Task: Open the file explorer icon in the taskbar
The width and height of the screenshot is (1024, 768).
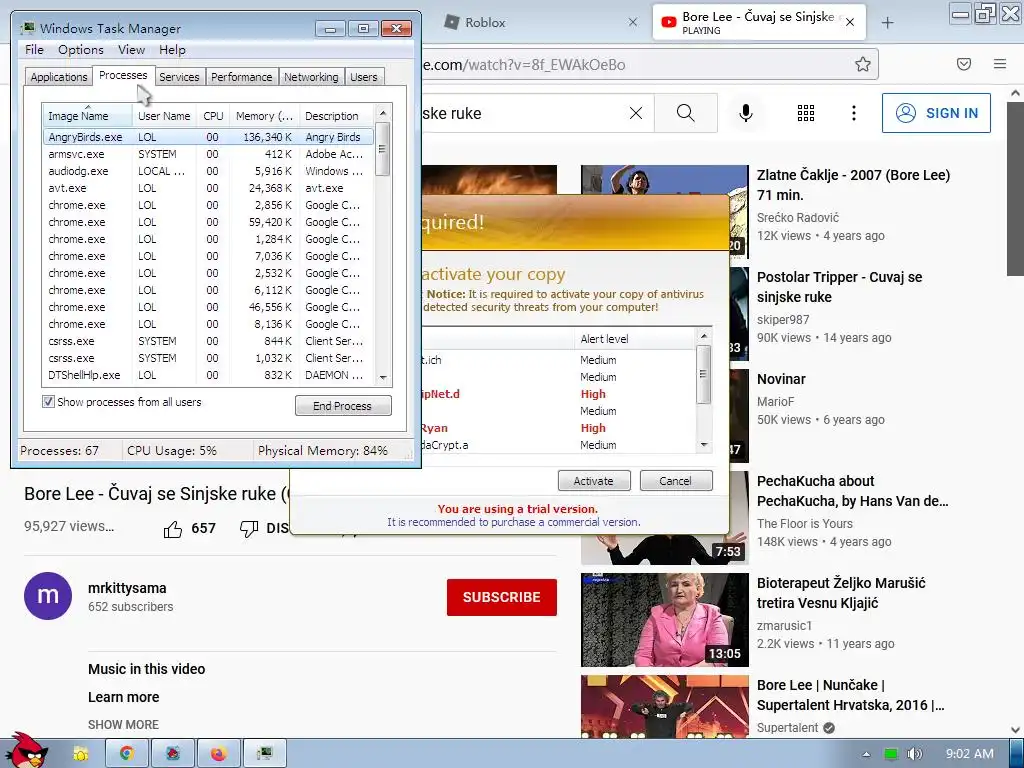Action: [81, 754]
